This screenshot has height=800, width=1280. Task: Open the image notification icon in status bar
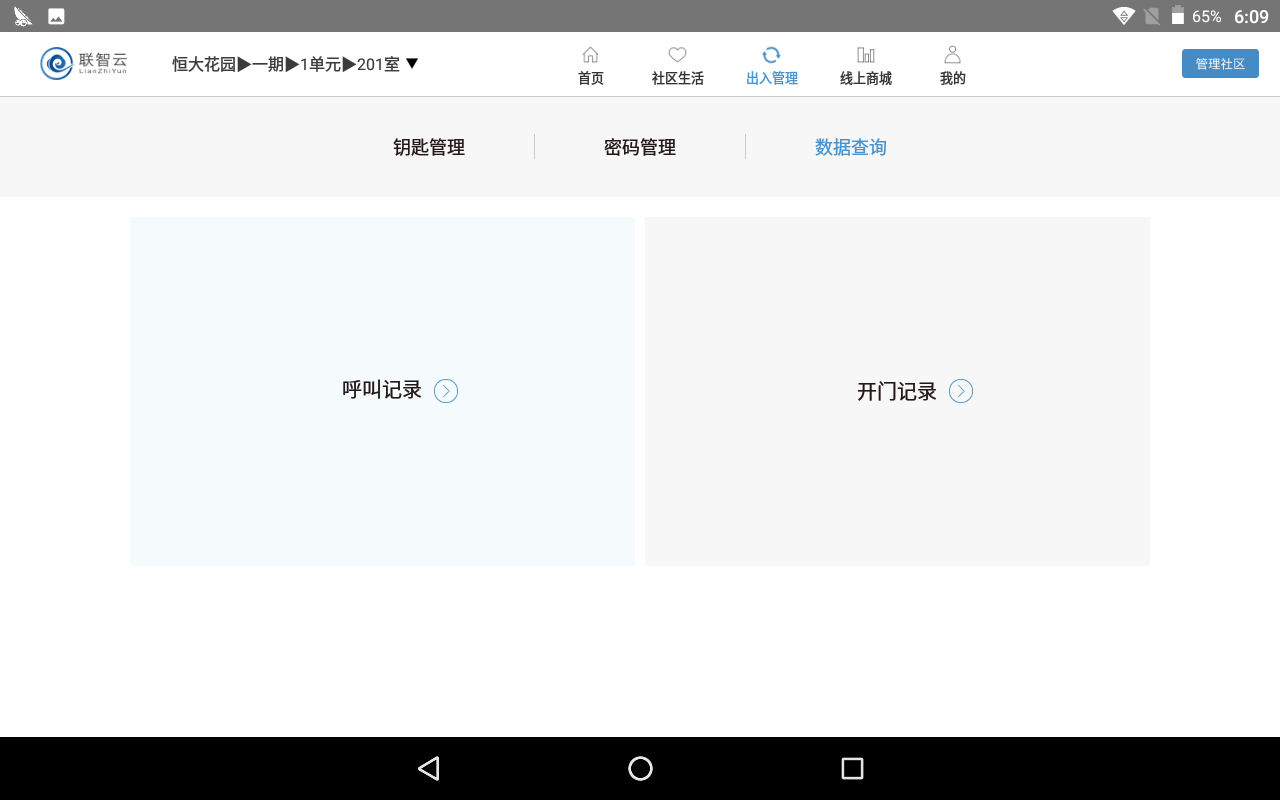[56, 16]
